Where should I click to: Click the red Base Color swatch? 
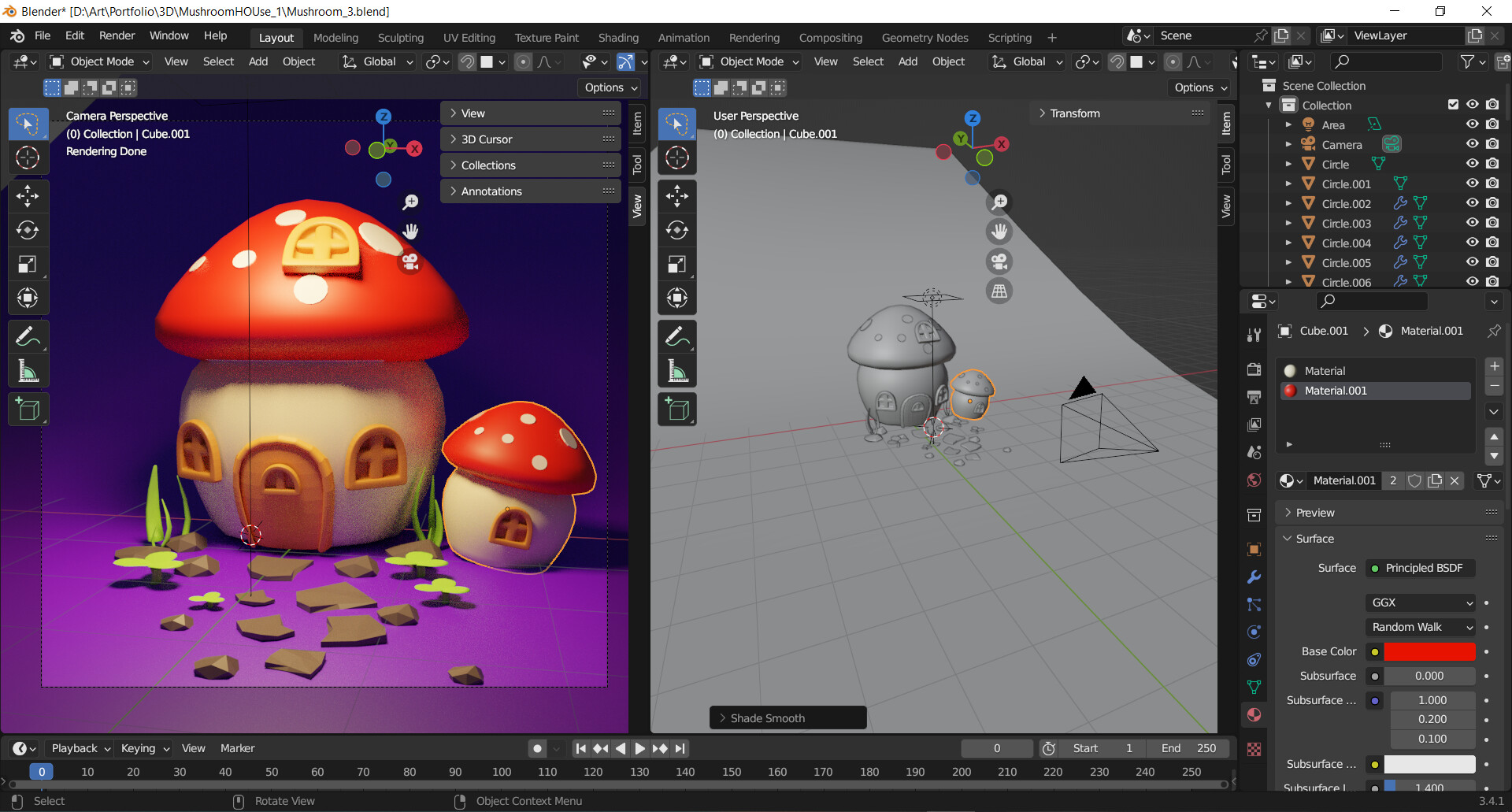[1429, 651]
